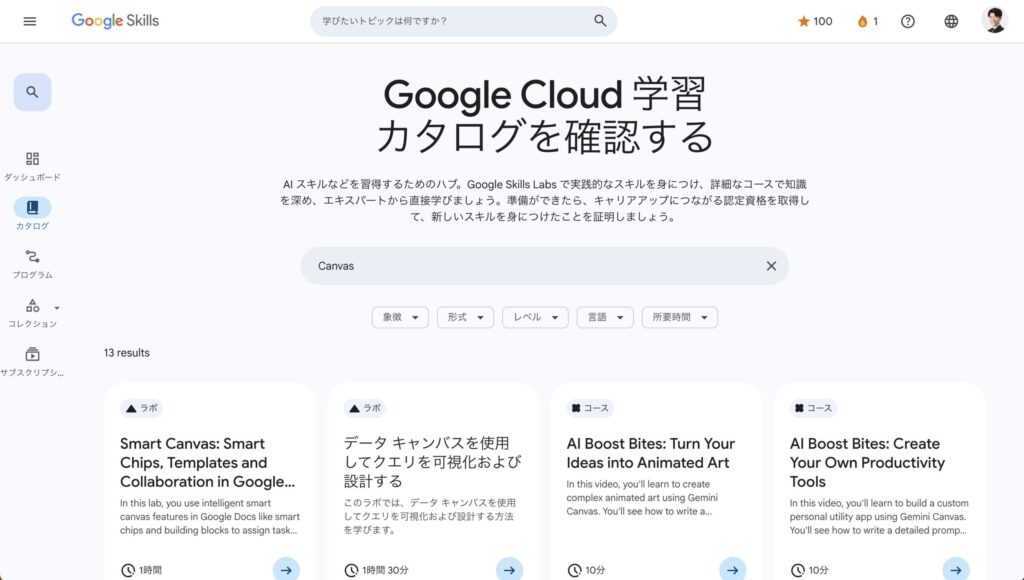The image size is (1024, 580).
Task: Open the help question mark icon
Action: (908, 21)
